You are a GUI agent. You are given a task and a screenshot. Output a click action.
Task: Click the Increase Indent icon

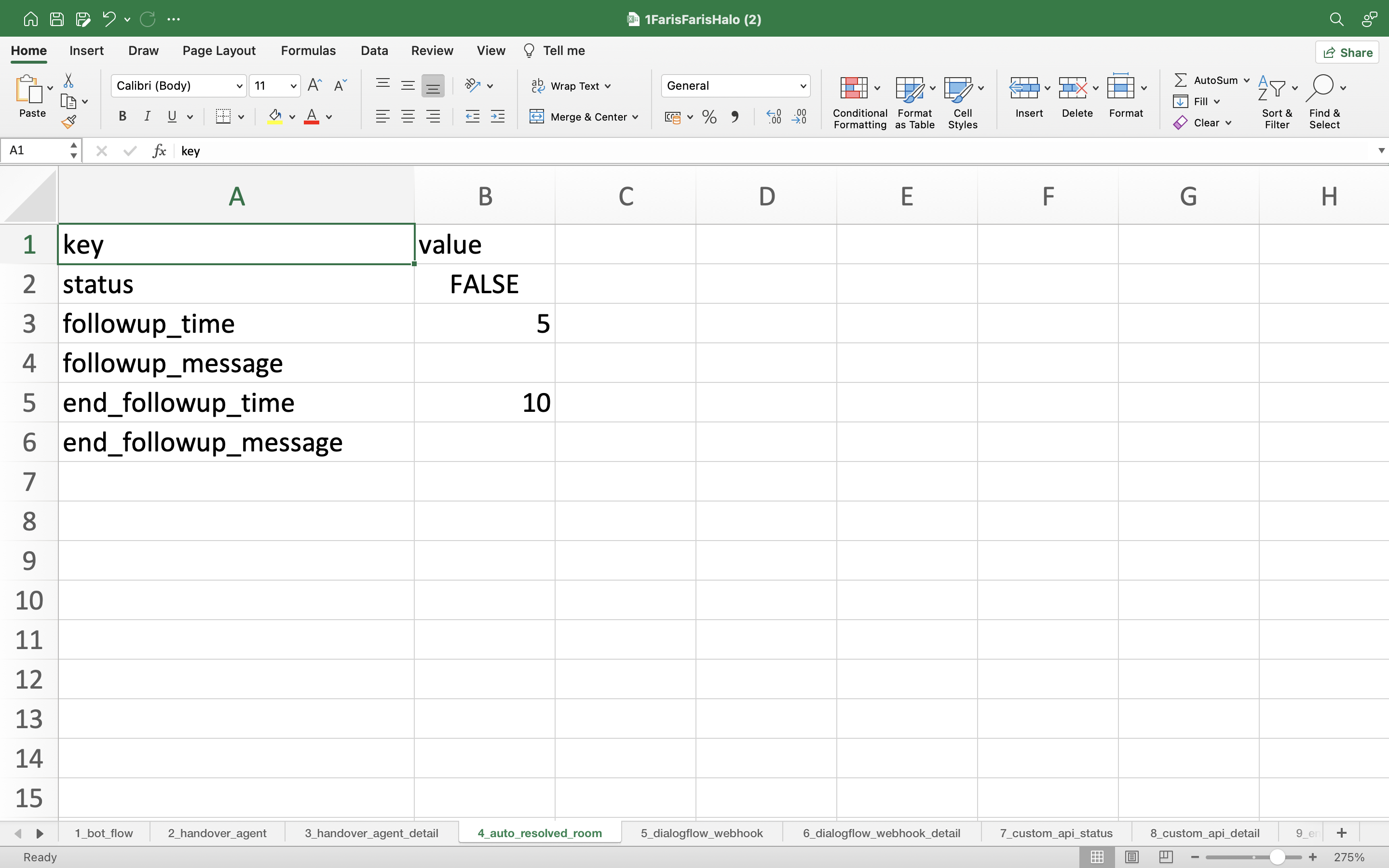point(498,117)
